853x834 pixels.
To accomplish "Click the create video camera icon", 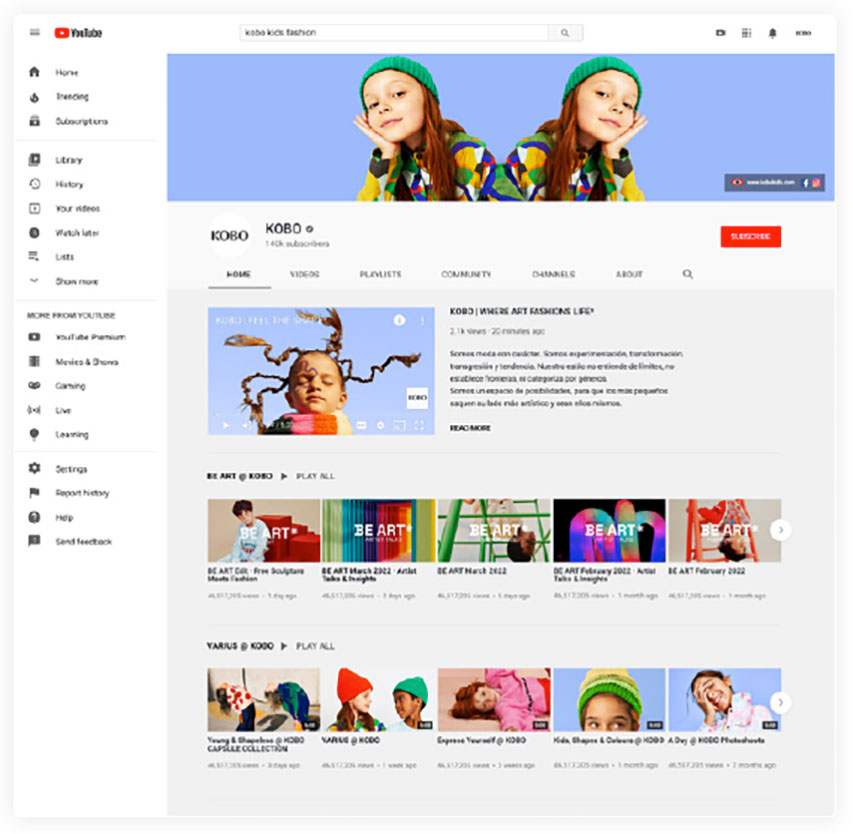I will coord(721,33).
